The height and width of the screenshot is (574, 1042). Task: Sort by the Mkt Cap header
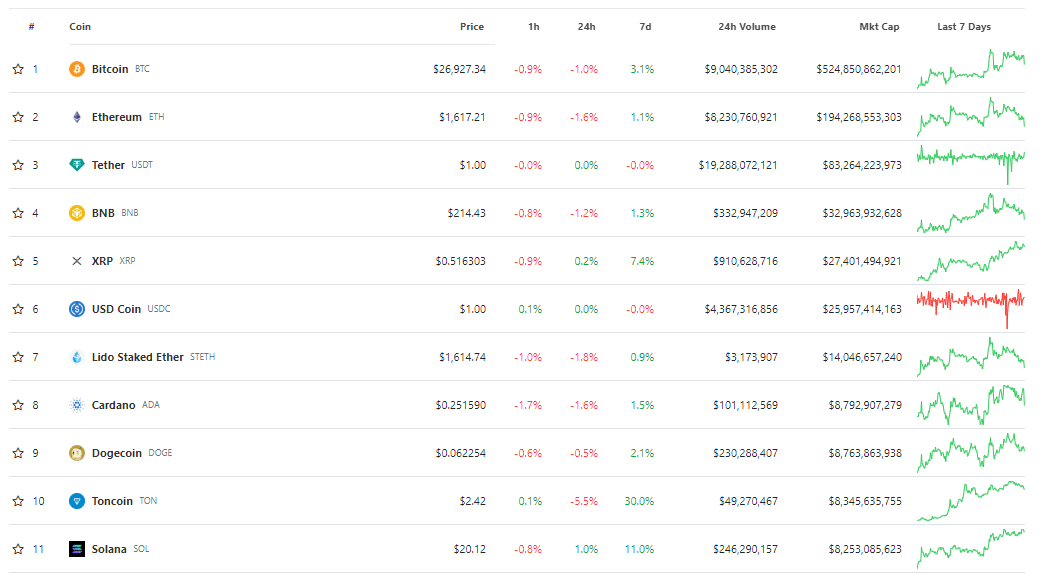(879, 27)
